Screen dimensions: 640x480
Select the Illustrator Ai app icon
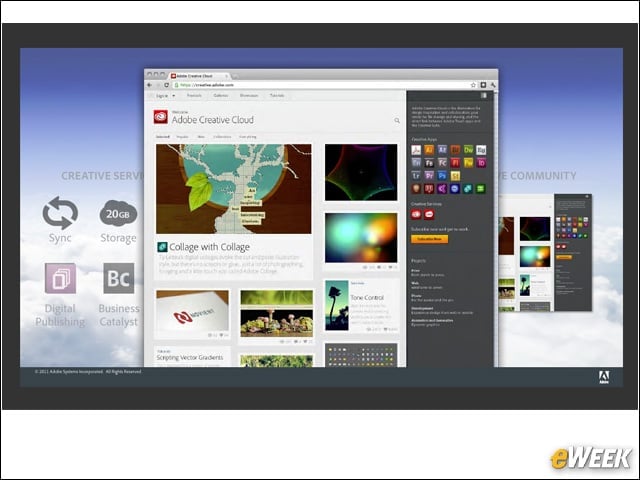pyautogui.click(x=429, y=150)
